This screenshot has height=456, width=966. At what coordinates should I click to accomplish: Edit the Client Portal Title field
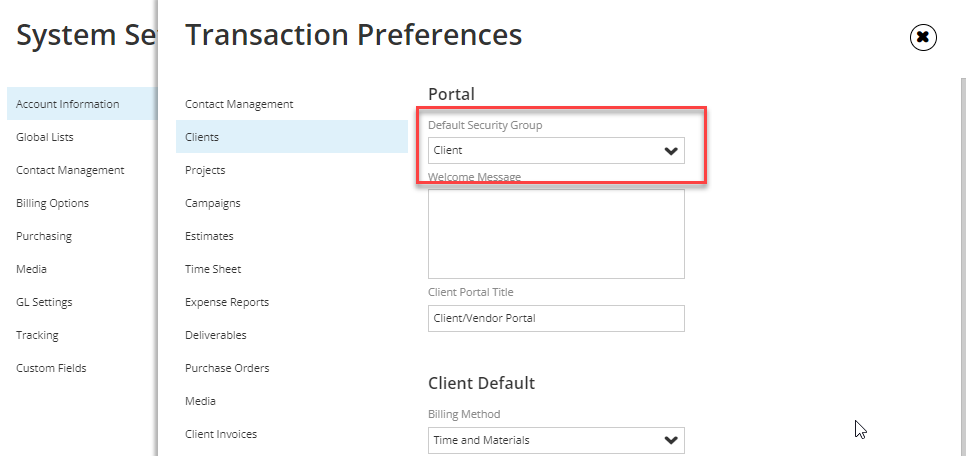coord(556,318)
